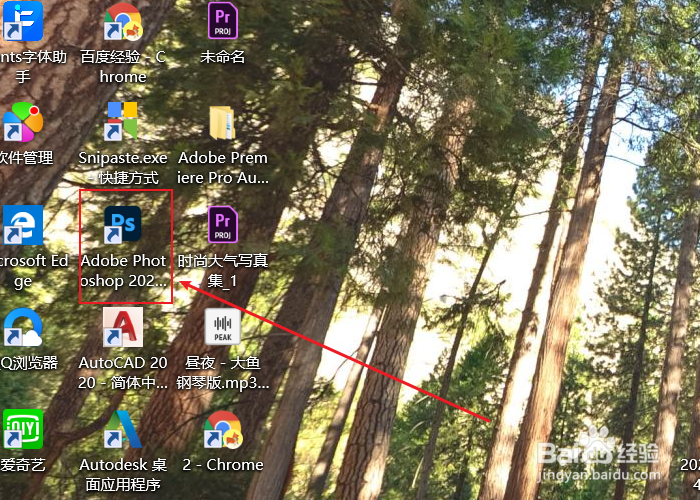700x500 pixels.
Task: Click the Adobe Premiere Pro Au... folder label
Action: click(x=223, y=168)
